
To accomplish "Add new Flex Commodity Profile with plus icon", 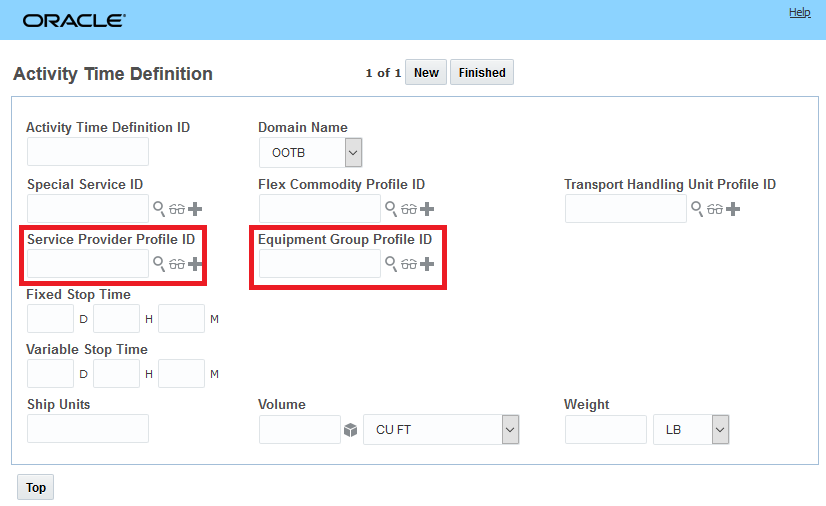I will (x=427, y=209).
